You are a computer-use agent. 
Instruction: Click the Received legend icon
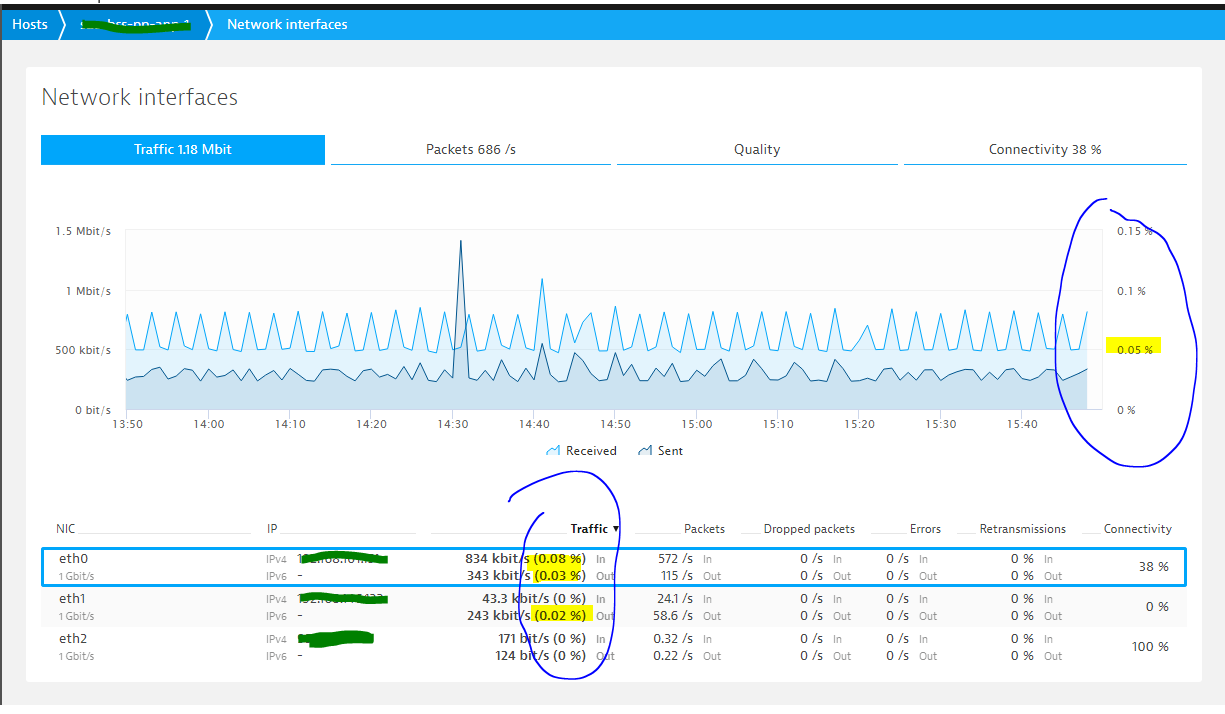553,451
